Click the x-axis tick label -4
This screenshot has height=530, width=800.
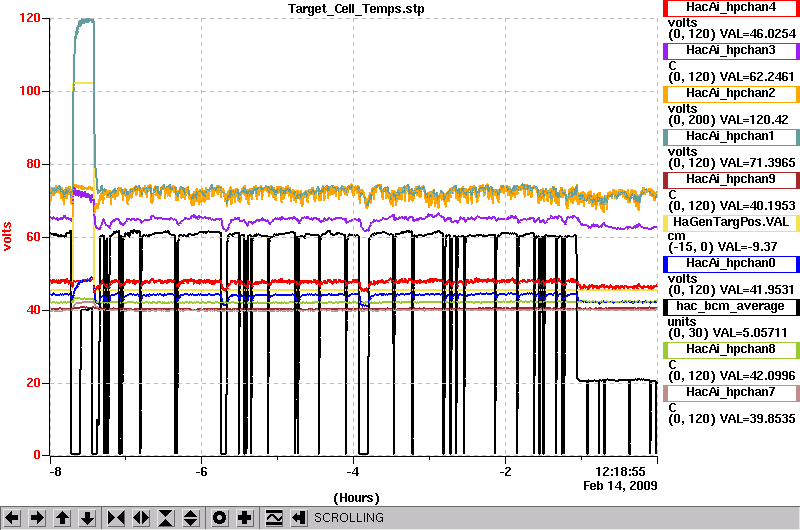[x=353, y=472]
